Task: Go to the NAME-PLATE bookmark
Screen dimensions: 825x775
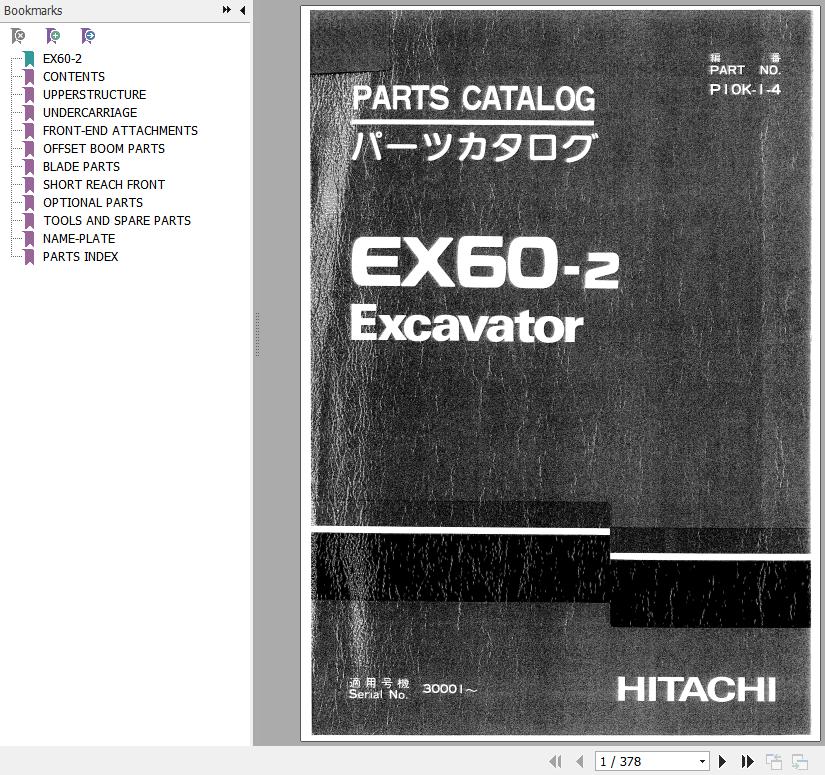Action: (79, 238)
